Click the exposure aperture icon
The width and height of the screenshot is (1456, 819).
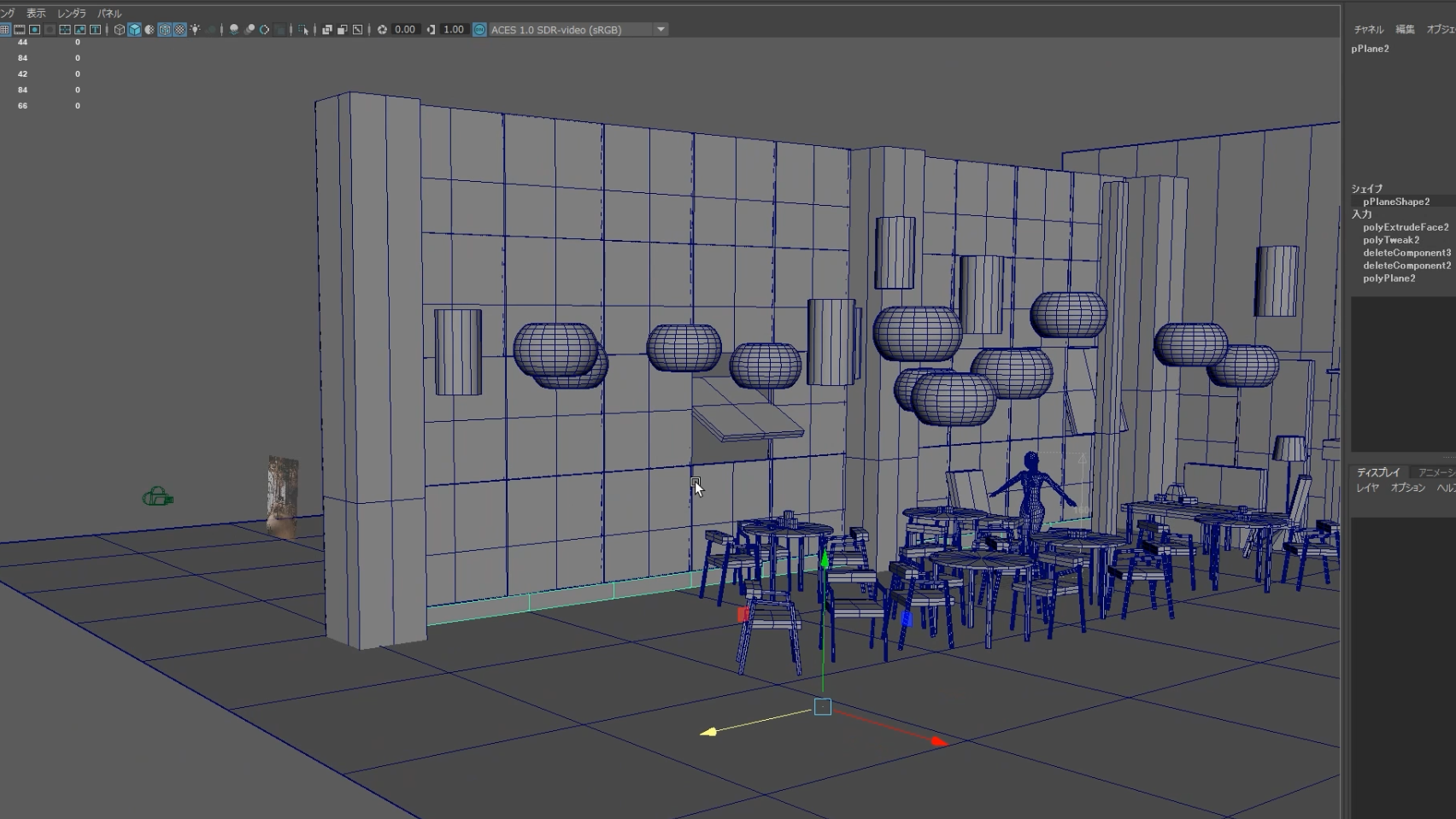coord(382,30)
